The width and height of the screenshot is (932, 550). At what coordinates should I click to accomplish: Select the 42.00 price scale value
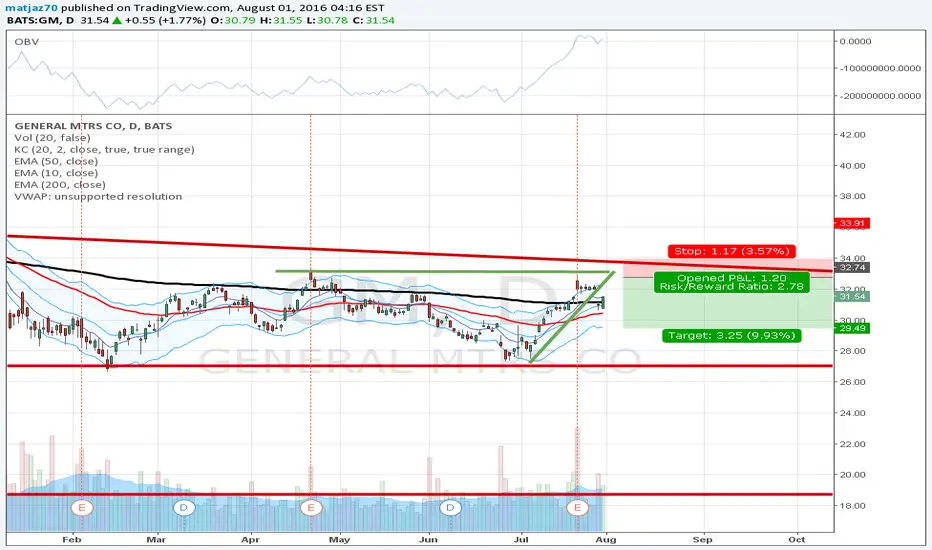pyautogui.click(x=852, y=135)
